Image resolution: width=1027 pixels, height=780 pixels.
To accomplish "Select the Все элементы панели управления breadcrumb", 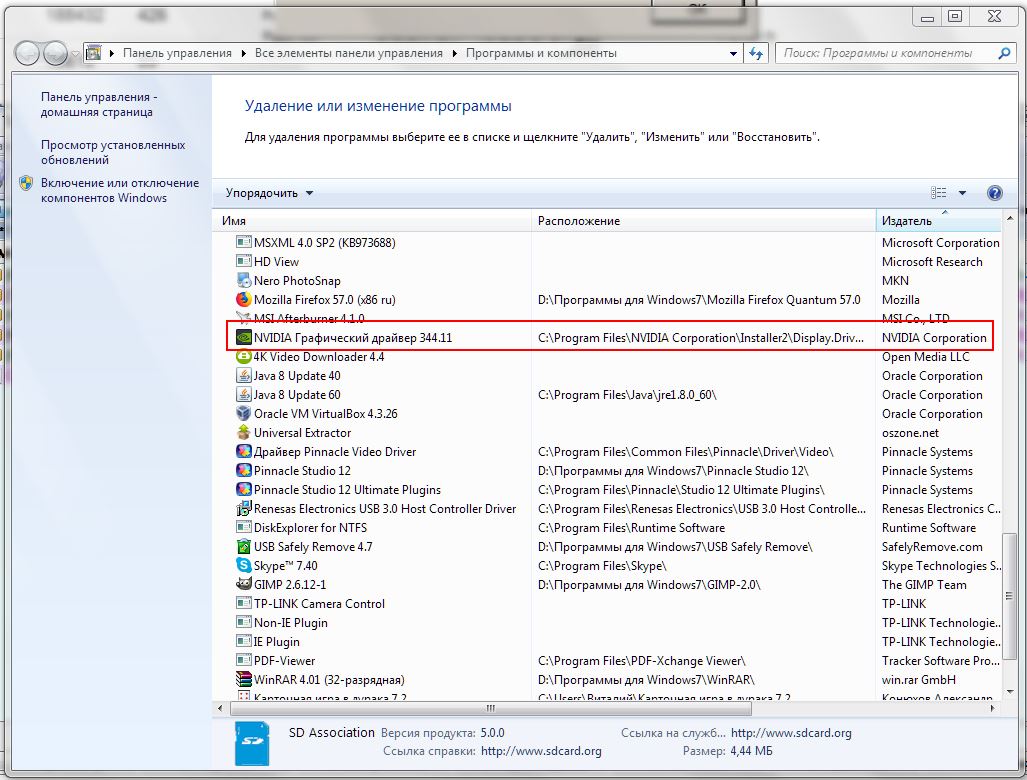I will point(348,53).
